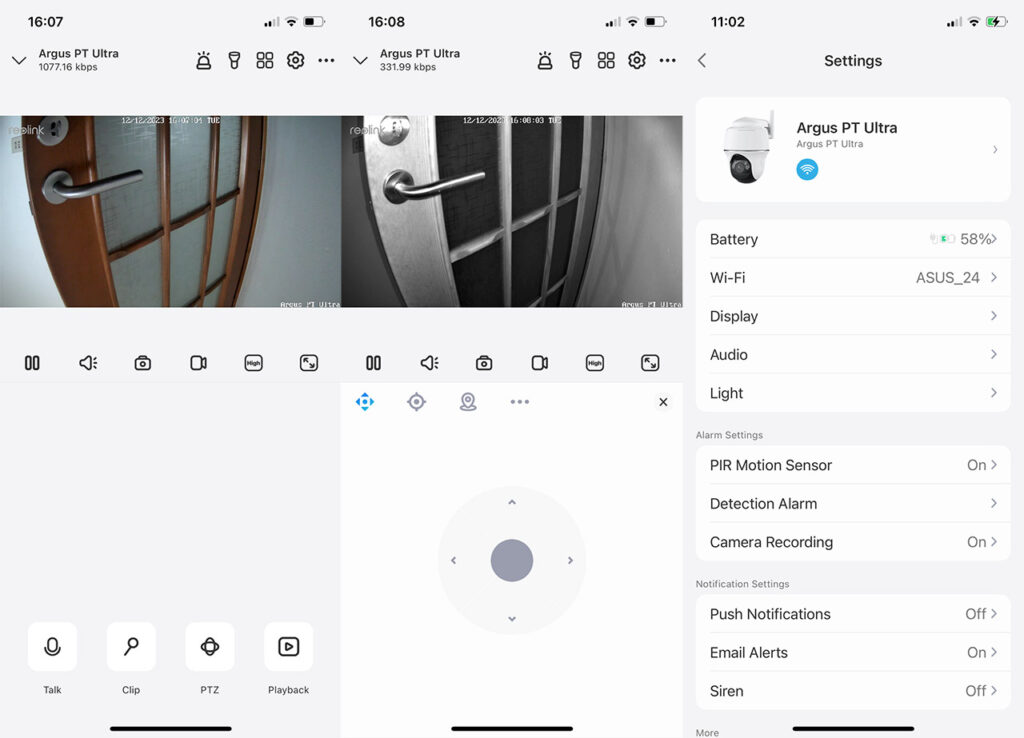Mute speaker on middle screen
Viewport: 1024px width, 738px height.
point(430,363)
